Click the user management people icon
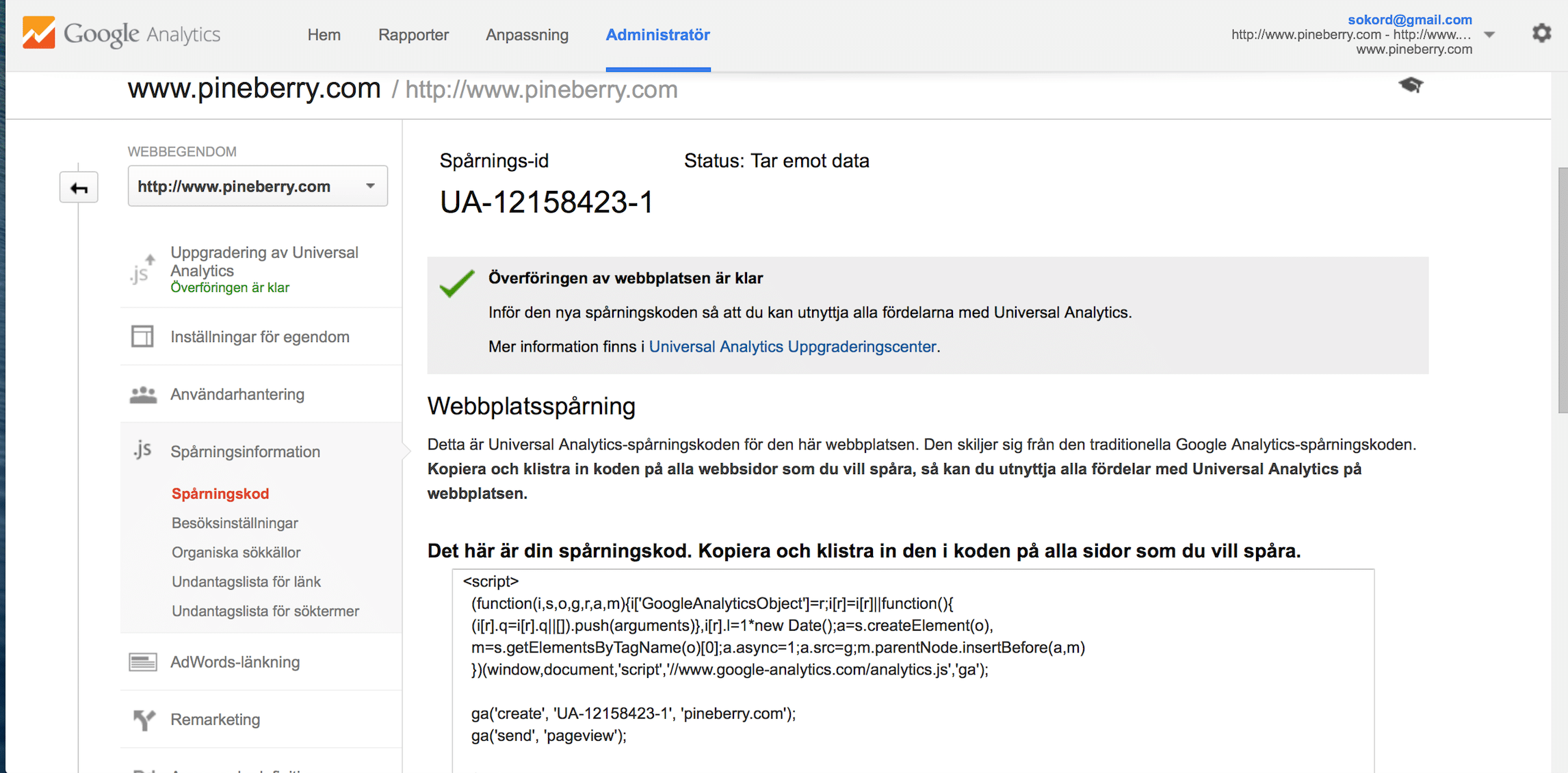Viewport: 1568px width, 773px height. coord(143,395)
